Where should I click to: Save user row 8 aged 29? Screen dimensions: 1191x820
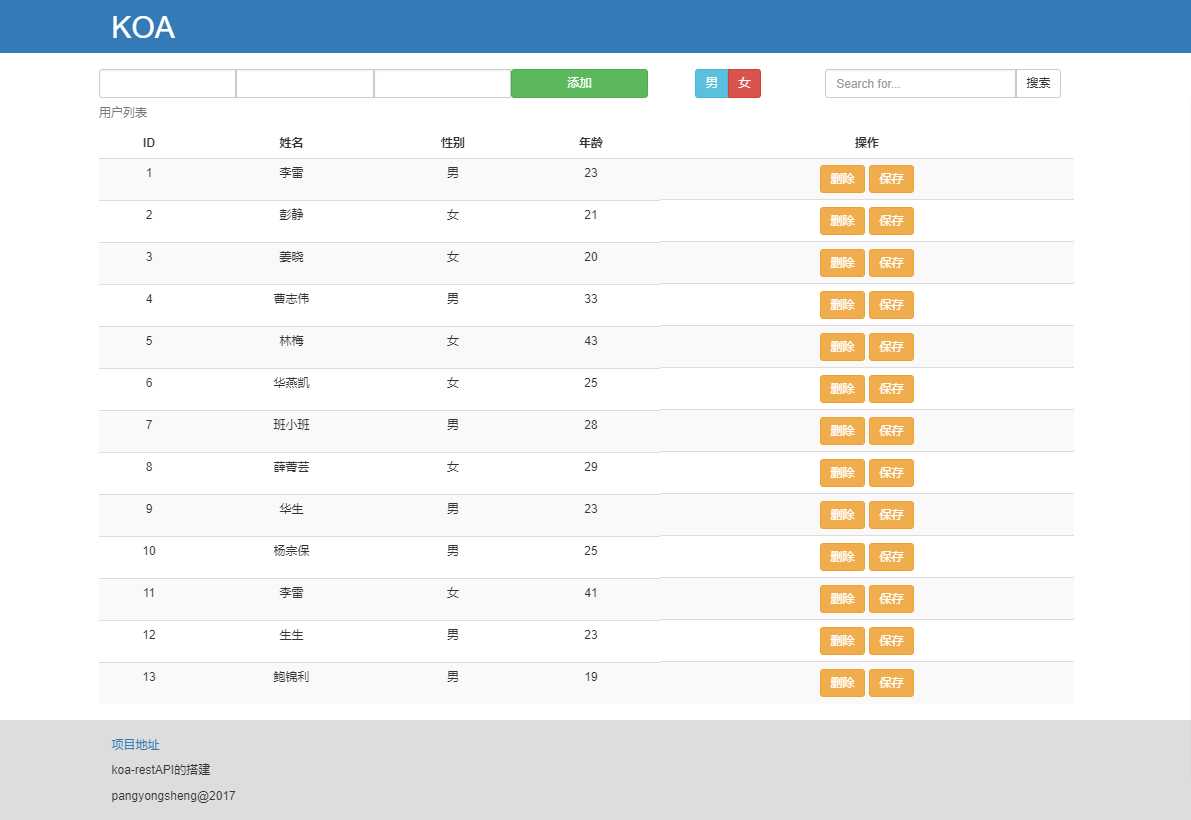coord(891,473)
